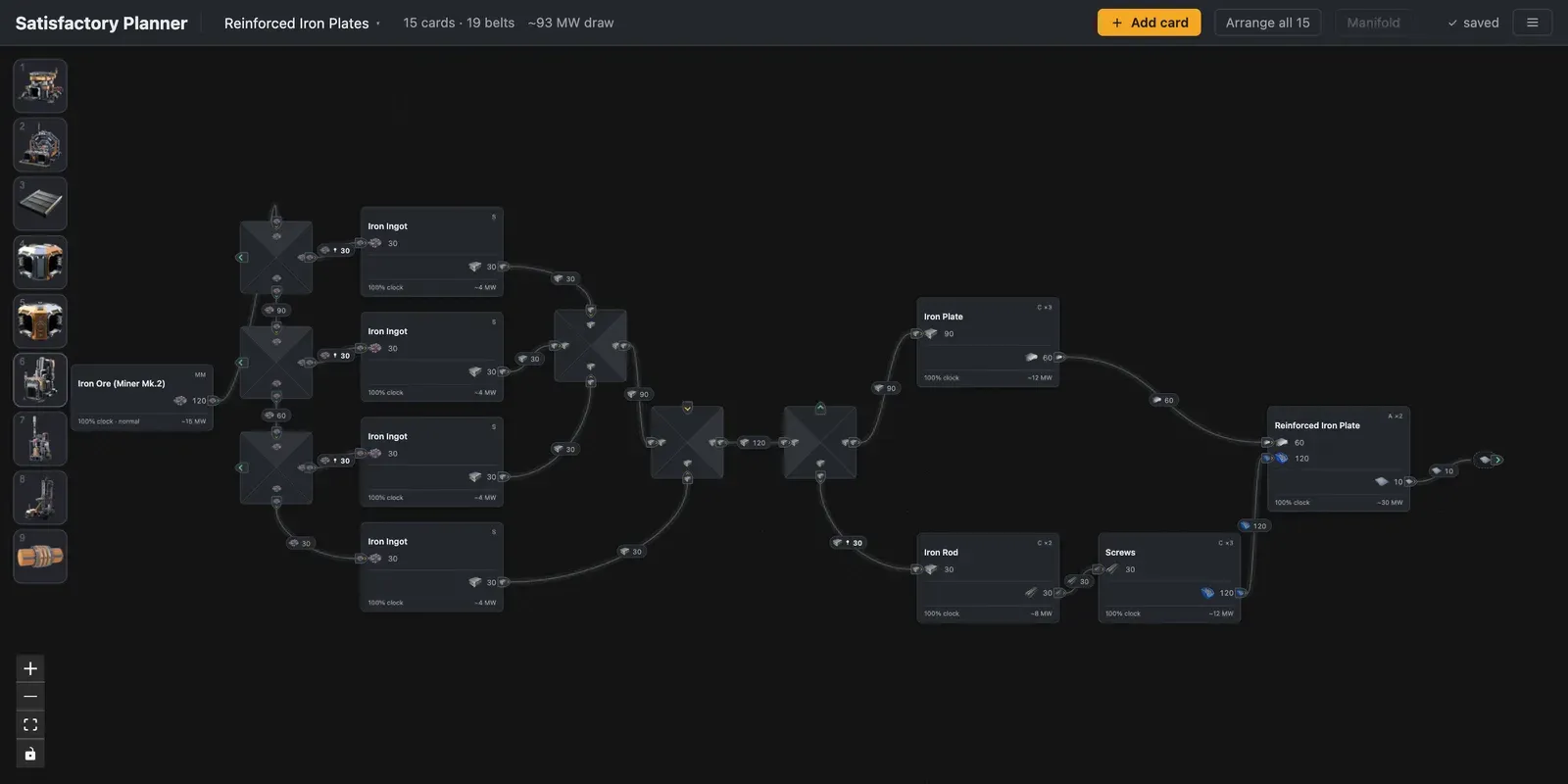Click the 120 belt label between the central splitters
This screenshot has width=1568, height=784.
[x=753, y=443]
